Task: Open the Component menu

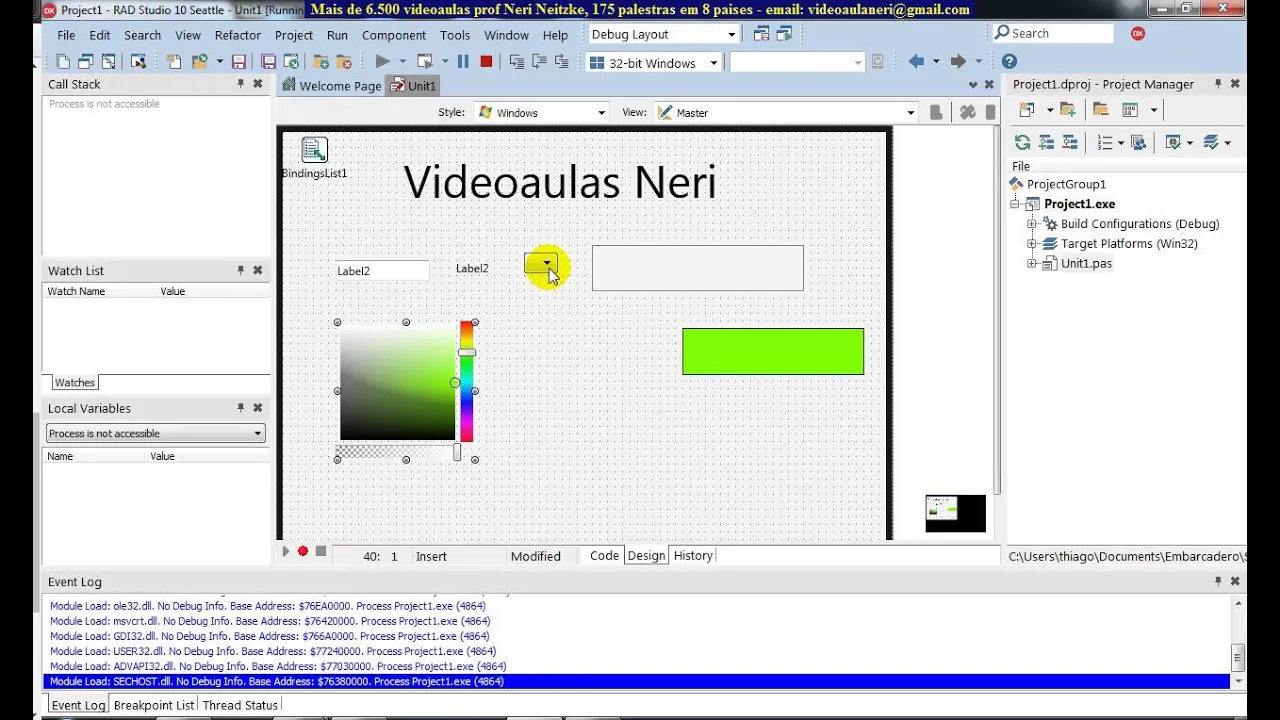Action: coord(394,35)
